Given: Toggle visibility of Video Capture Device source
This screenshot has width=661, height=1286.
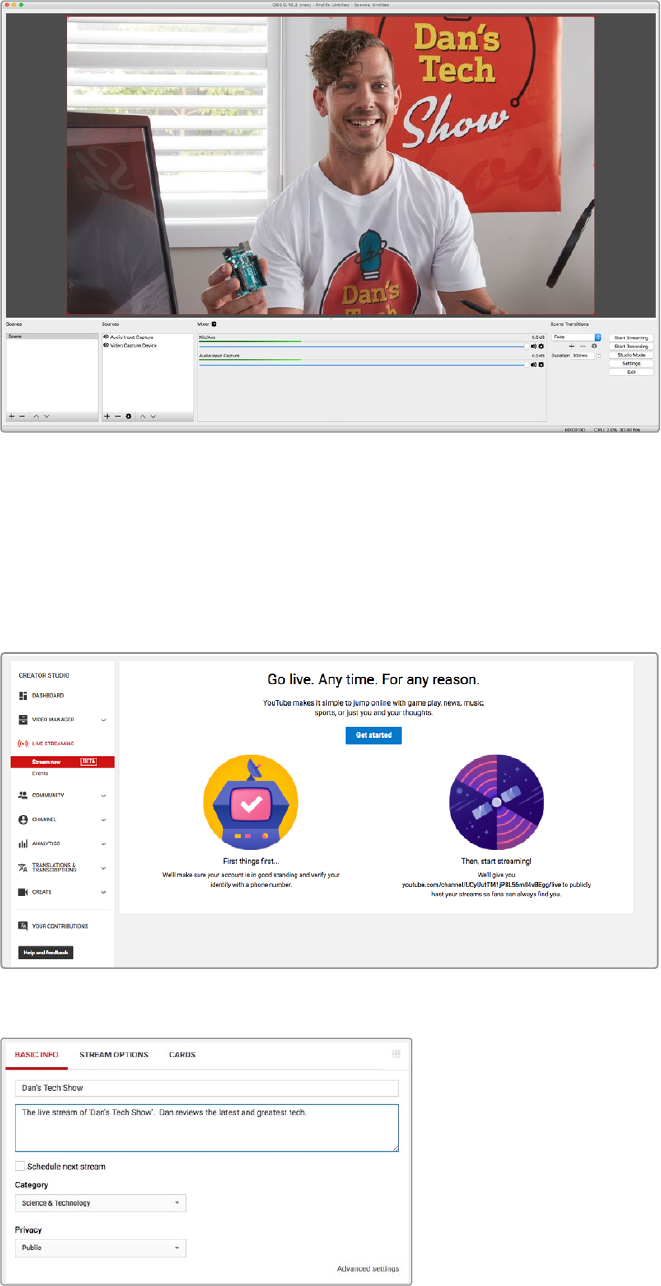Looking at the screenshot, I should click(106, 344).
